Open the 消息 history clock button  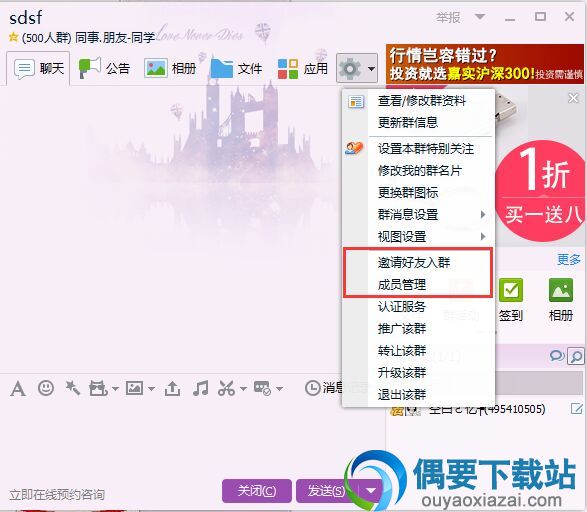click(323, 388)
